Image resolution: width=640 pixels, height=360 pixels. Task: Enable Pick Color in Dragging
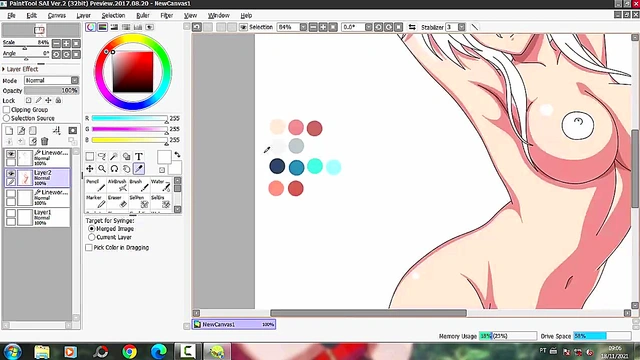[x=89, y=248]
